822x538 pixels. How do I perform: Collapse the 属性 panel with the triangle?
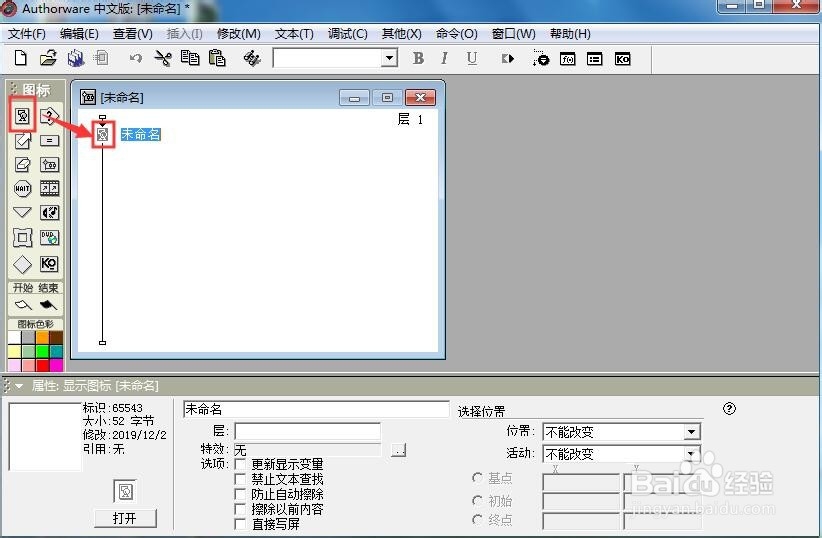[19, 386]
